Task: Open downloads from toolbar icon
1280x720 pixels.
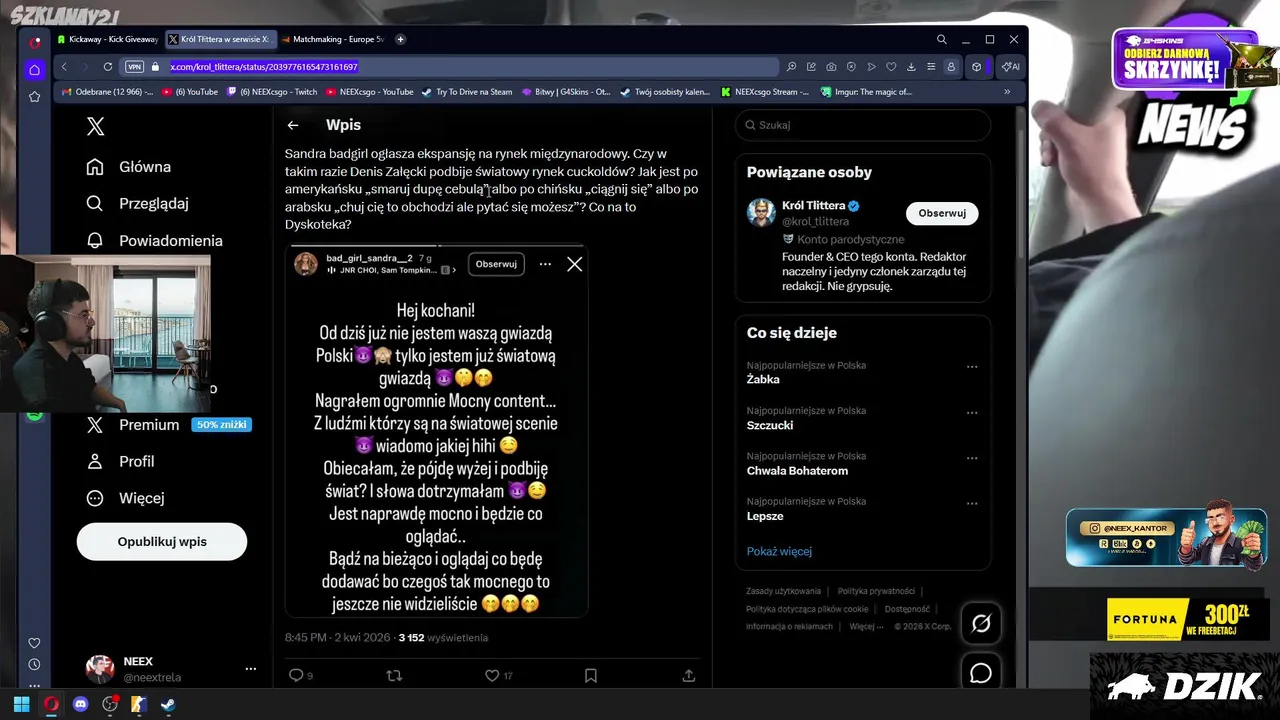Action: [911, 67]
